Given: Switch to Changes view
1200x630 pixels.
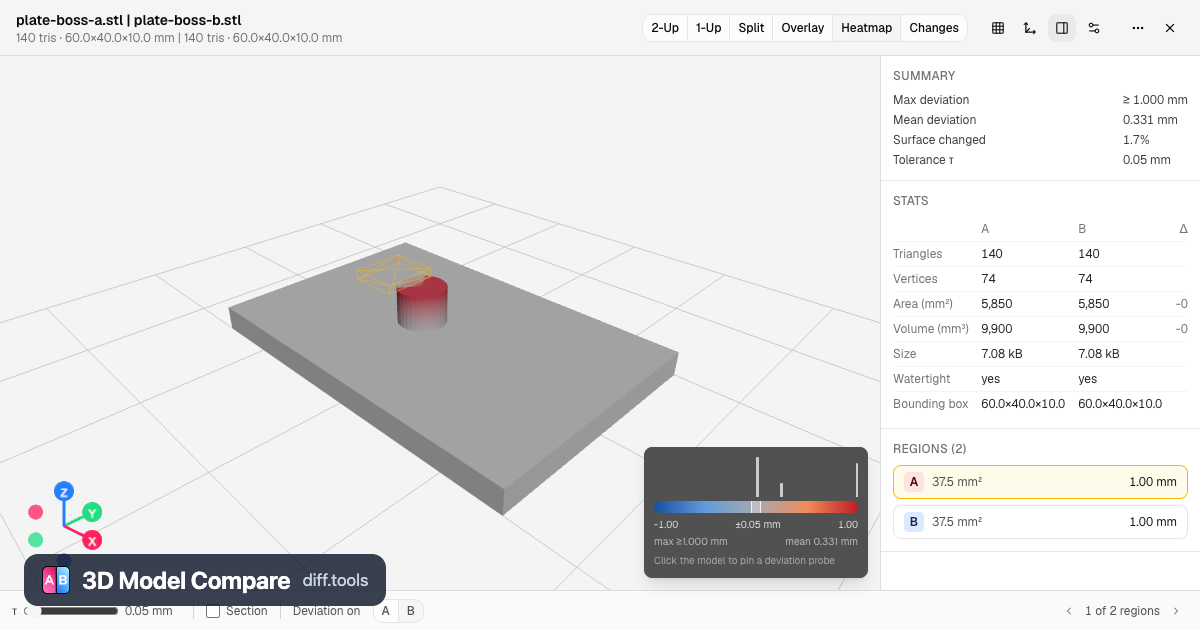Looking at the screenshot, I should (934, 28).
